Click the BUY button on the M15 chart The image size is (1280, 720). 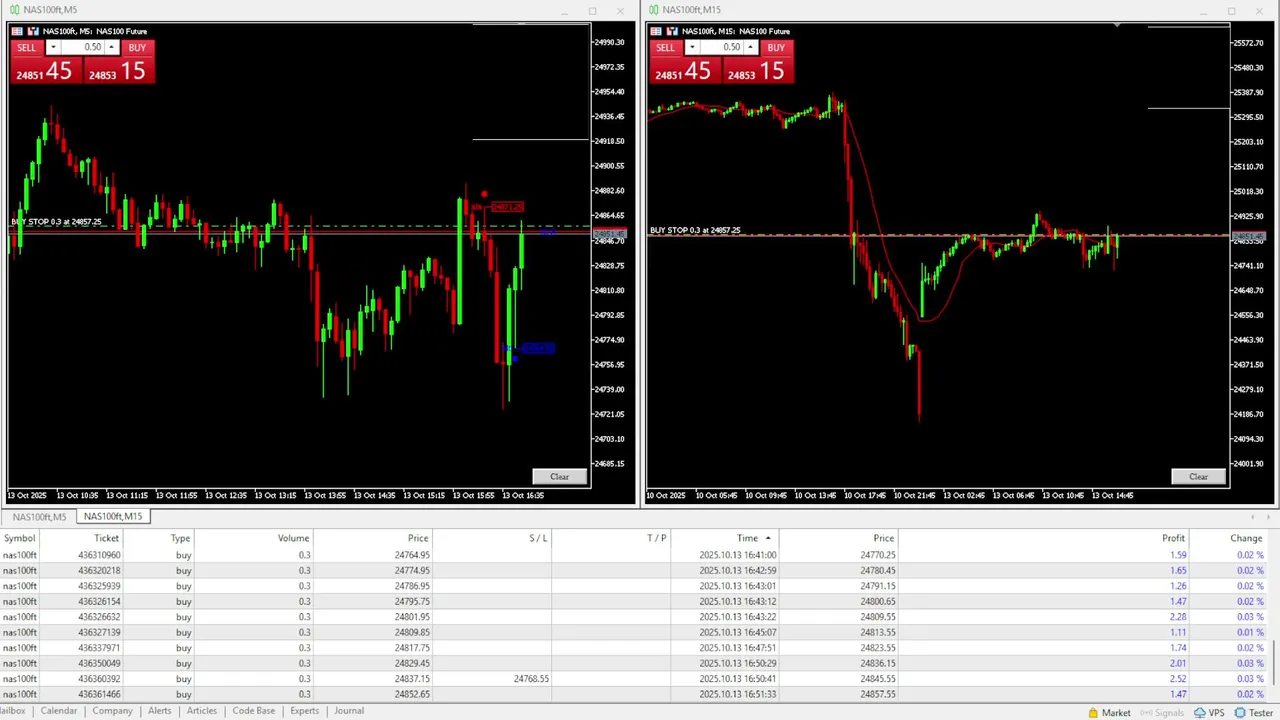tap(776, 47)
